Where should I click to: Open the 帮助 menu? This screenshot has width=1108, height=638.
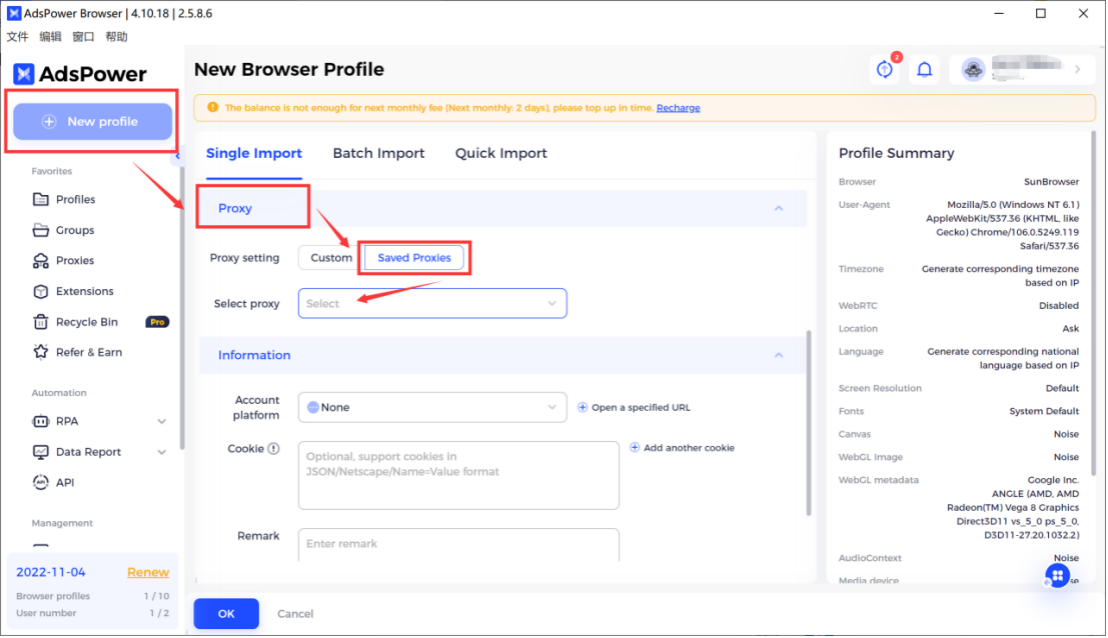point(117,37)
